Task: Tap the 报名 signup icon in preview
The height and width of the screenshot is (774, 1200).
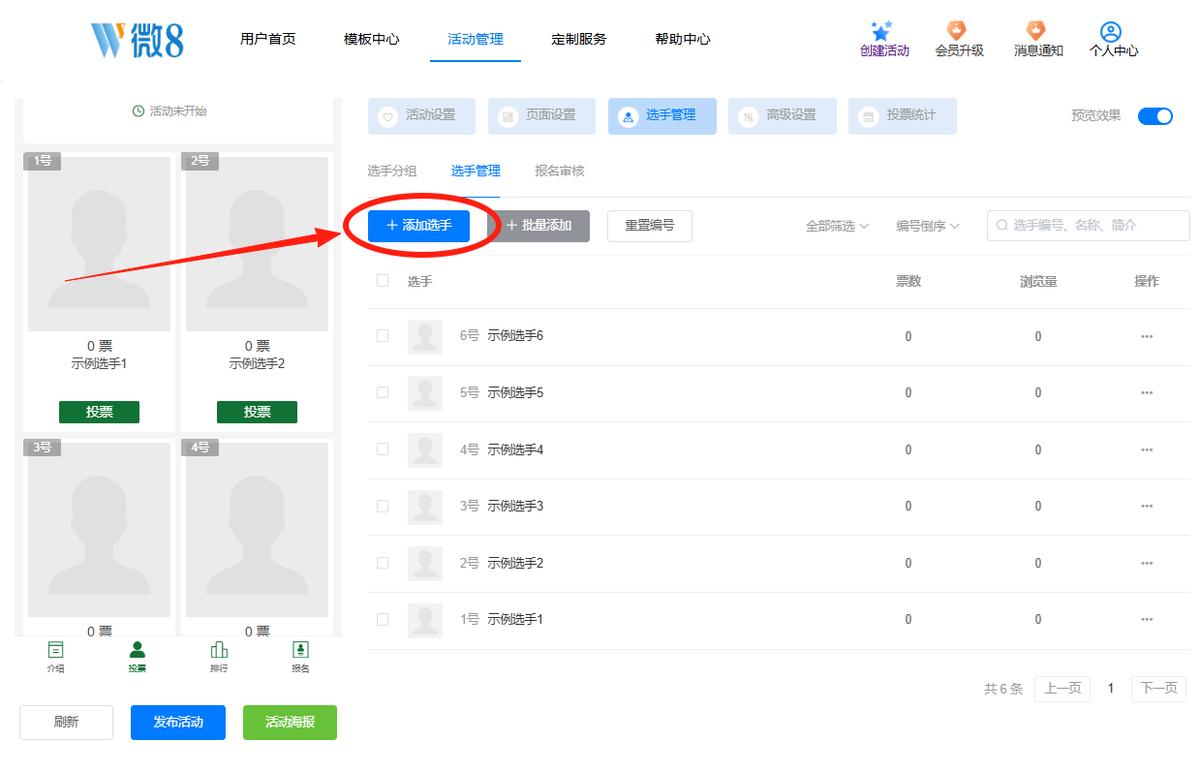Action: 300,650
